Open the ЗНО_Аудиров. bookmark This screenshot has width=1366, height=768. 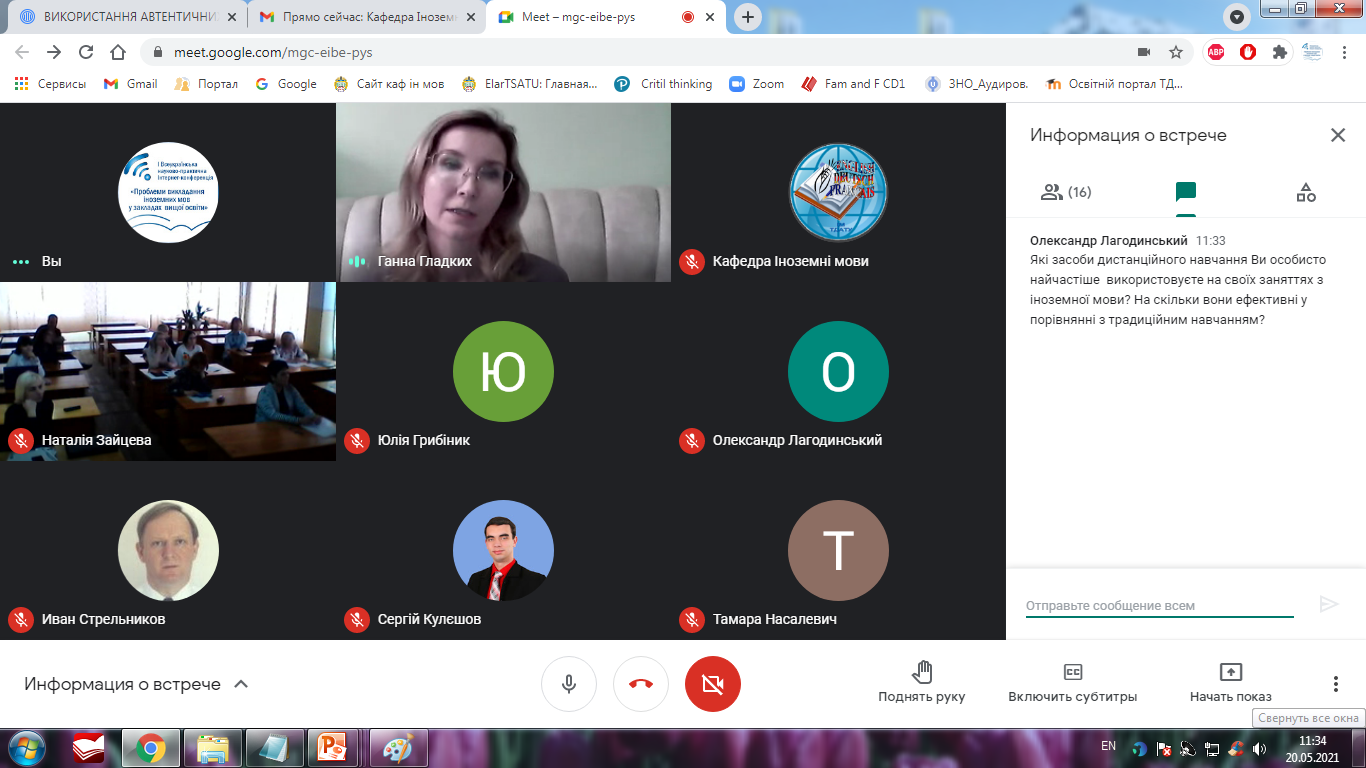[x=977, y=84]
